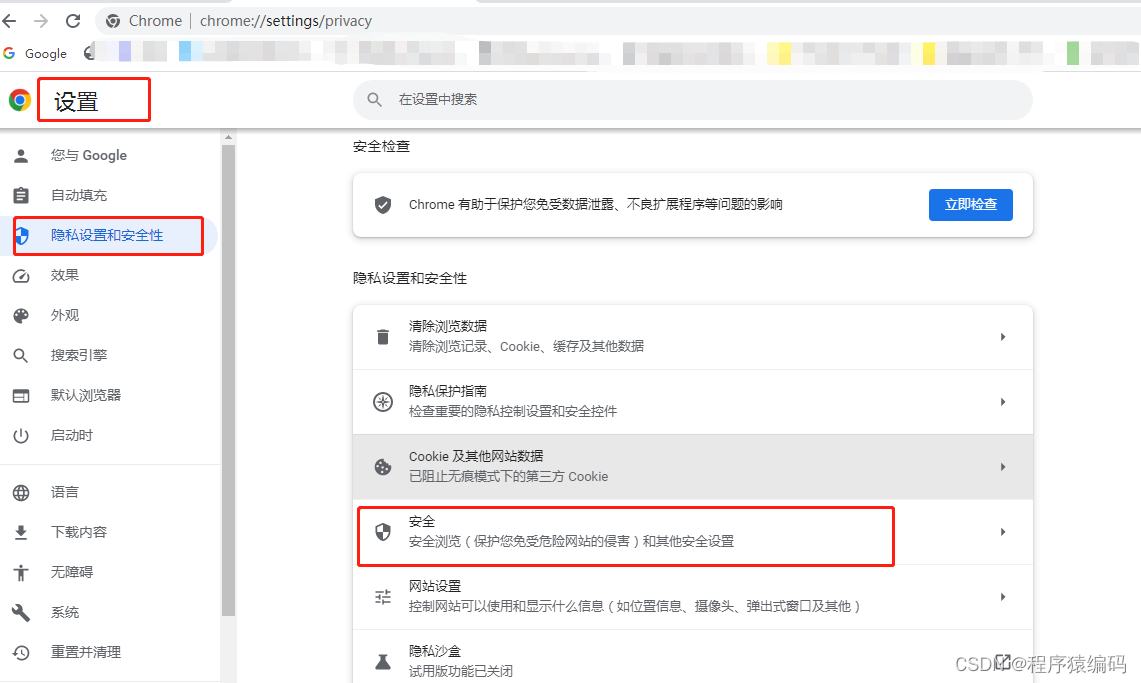The height and width of the screenshot is (683, 1141).
Task: Click the wrench icon for 系统
Action: (x=21, y=613)
